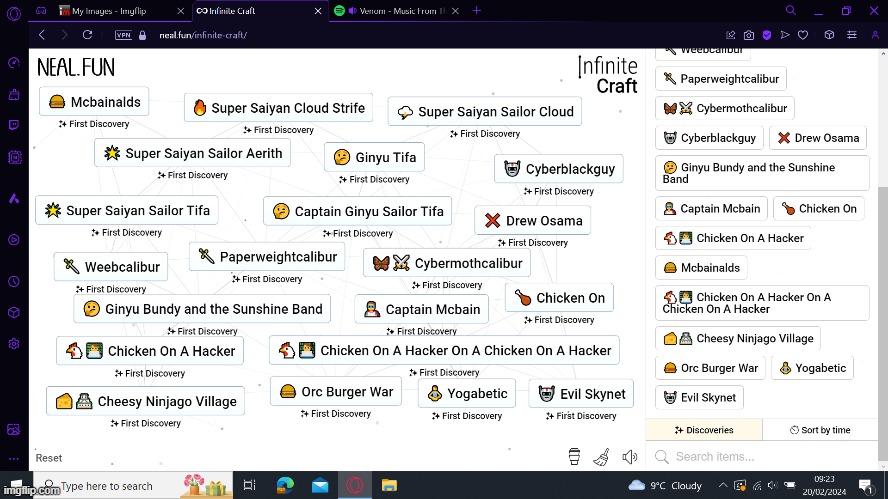Add page to bookmarks heart icon

click(x=802, y=35)
